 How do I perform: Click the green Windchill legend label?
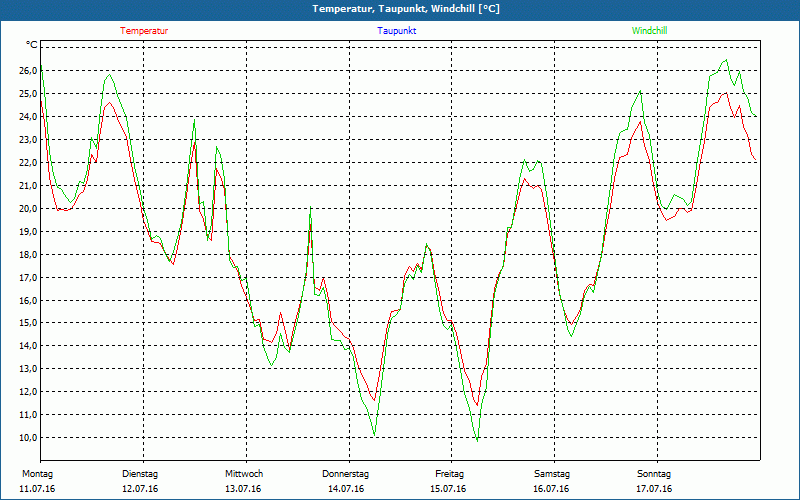click(x=649, y=31)
